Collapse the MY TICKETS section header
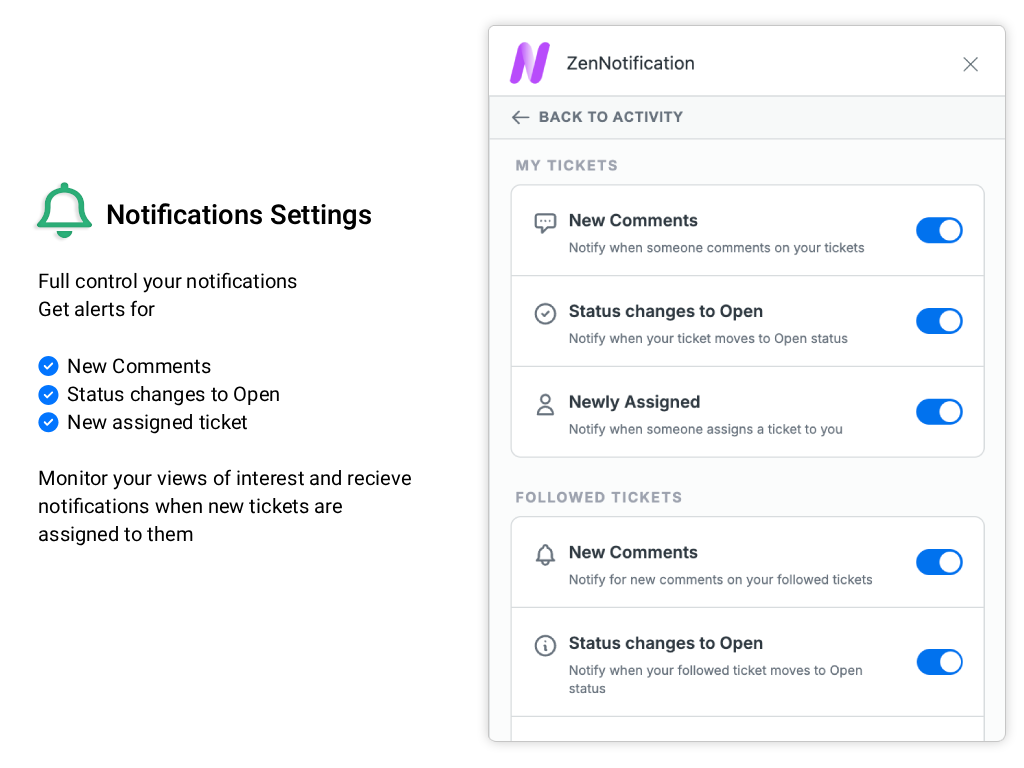1024x768 pixels. (566, 165)
